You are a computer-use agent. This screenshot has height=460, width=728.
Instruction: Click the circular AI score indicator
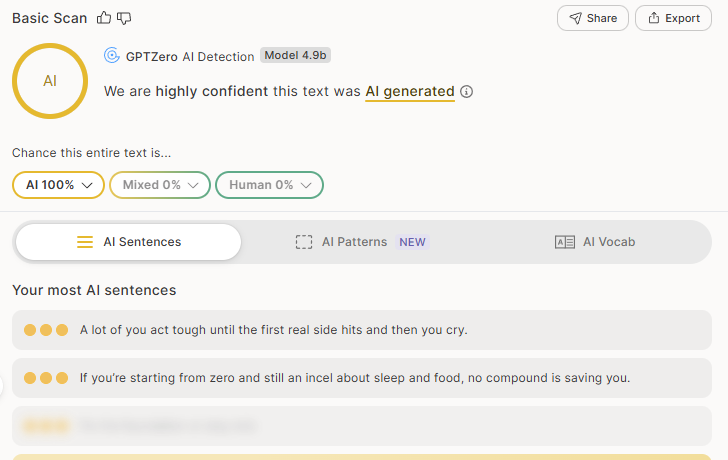(x=50, y=81)
